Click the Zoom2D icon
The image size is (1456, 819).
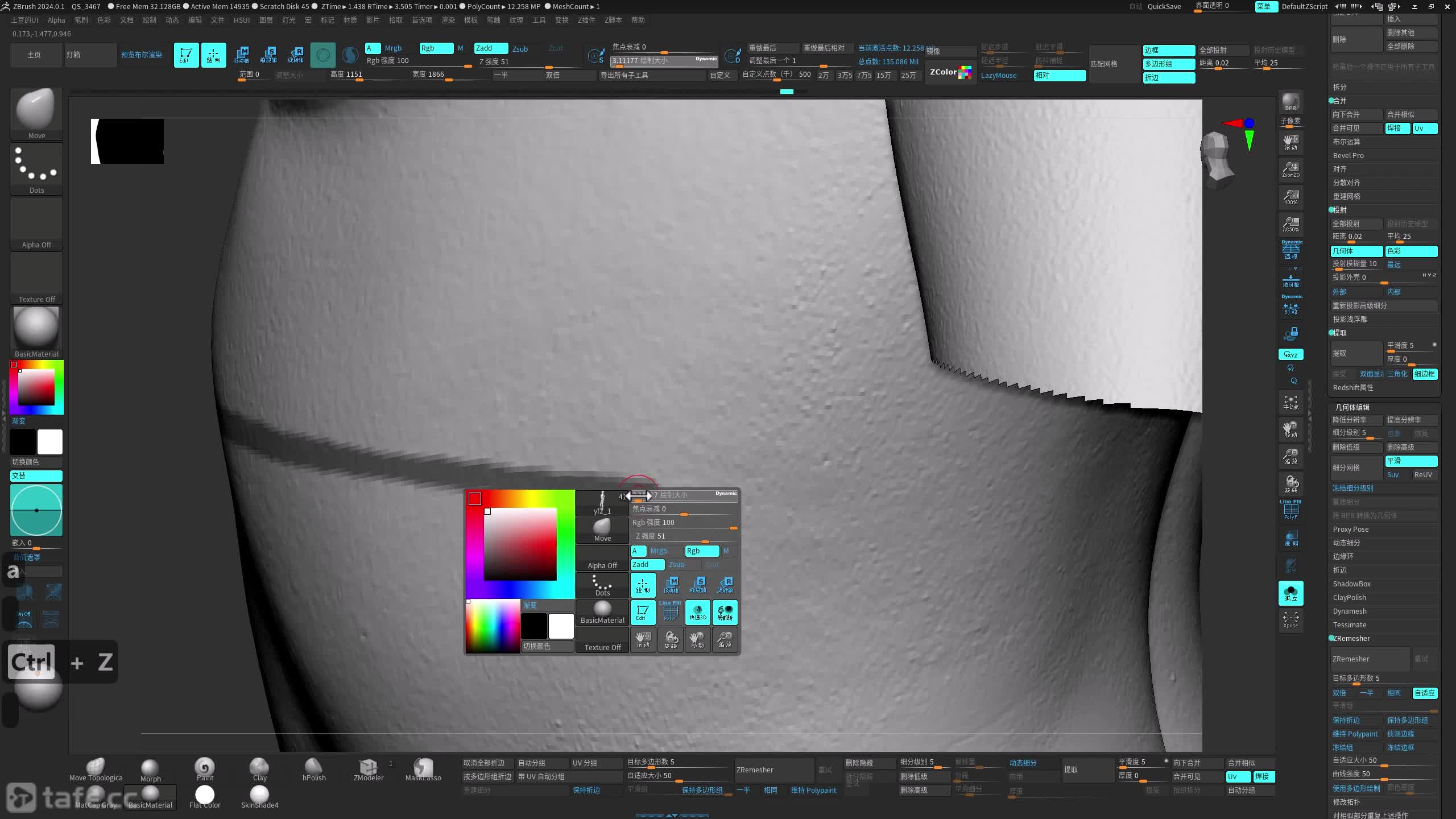pyautogui.click(x=1290, y=169)
